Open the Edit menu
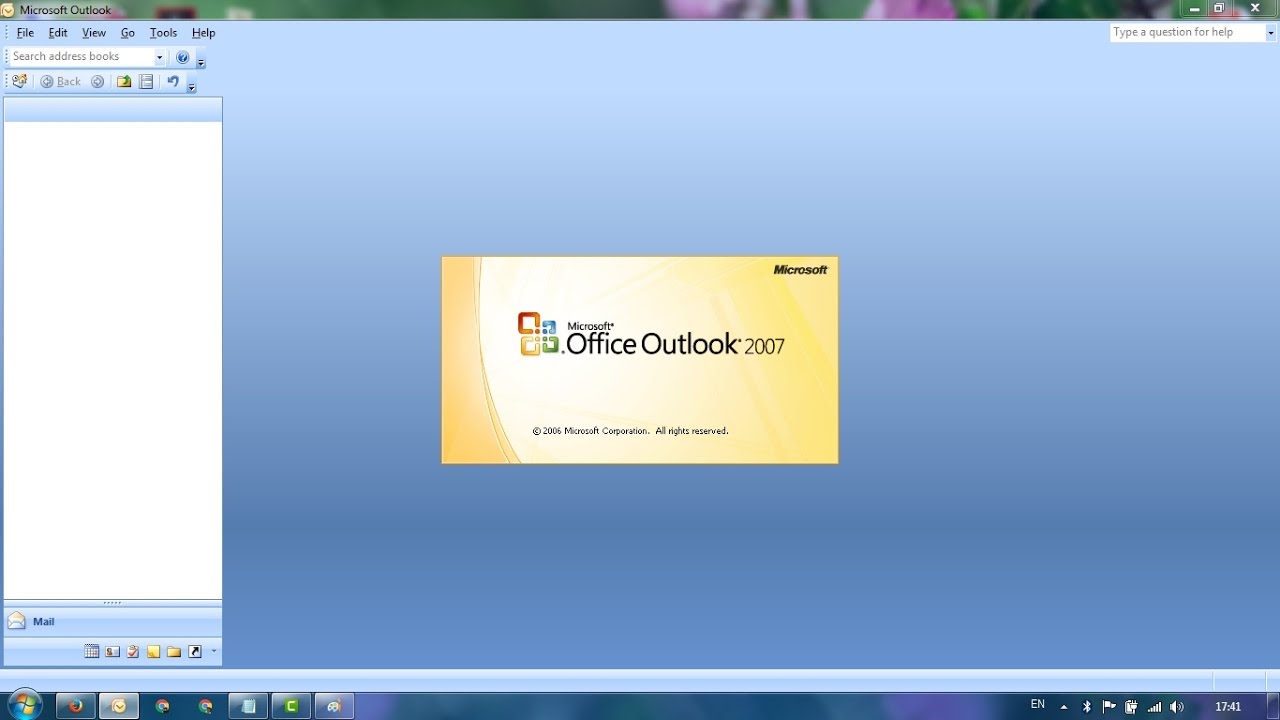 58,33
